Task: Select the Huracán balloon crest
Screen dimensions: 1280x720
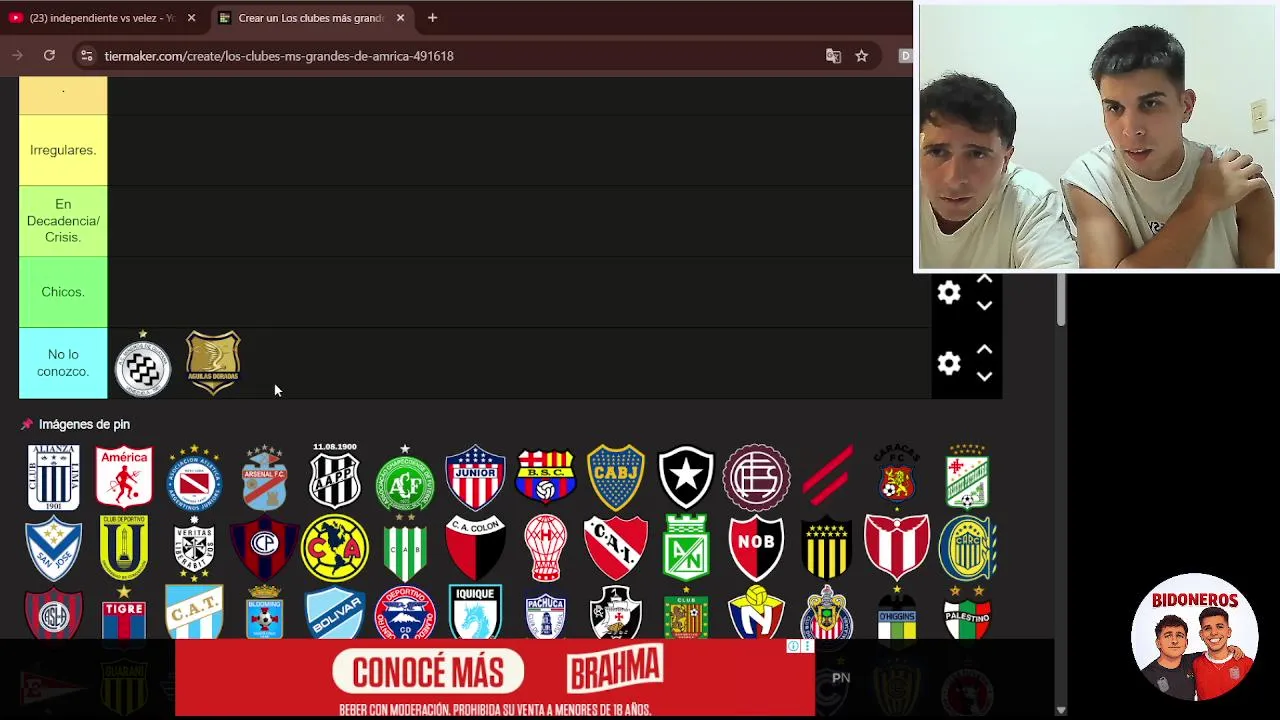Action: click(x=546, y=547)
